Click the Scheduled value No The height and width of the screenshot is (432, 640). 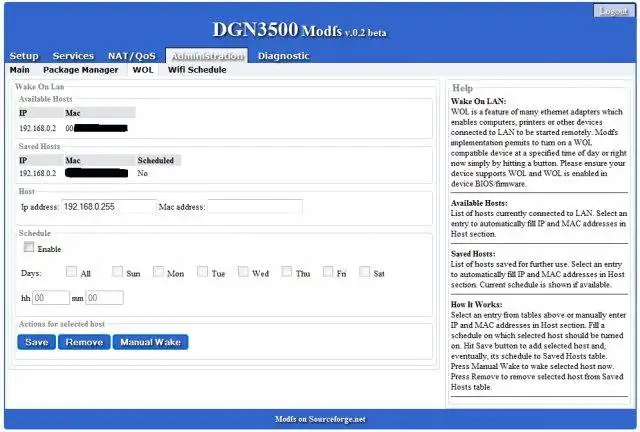[142, 173]
